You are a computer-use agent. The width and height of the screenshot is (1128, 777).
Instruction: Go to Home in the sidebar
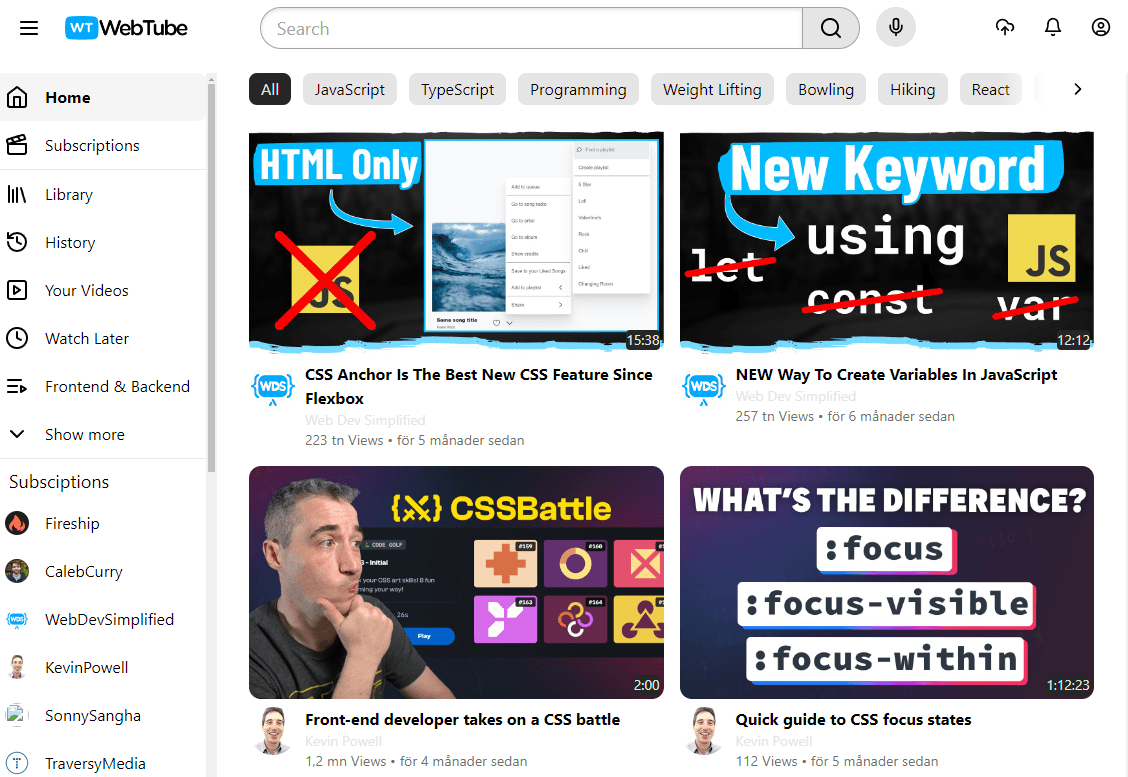pyautogui.click(x=104, y=97)
